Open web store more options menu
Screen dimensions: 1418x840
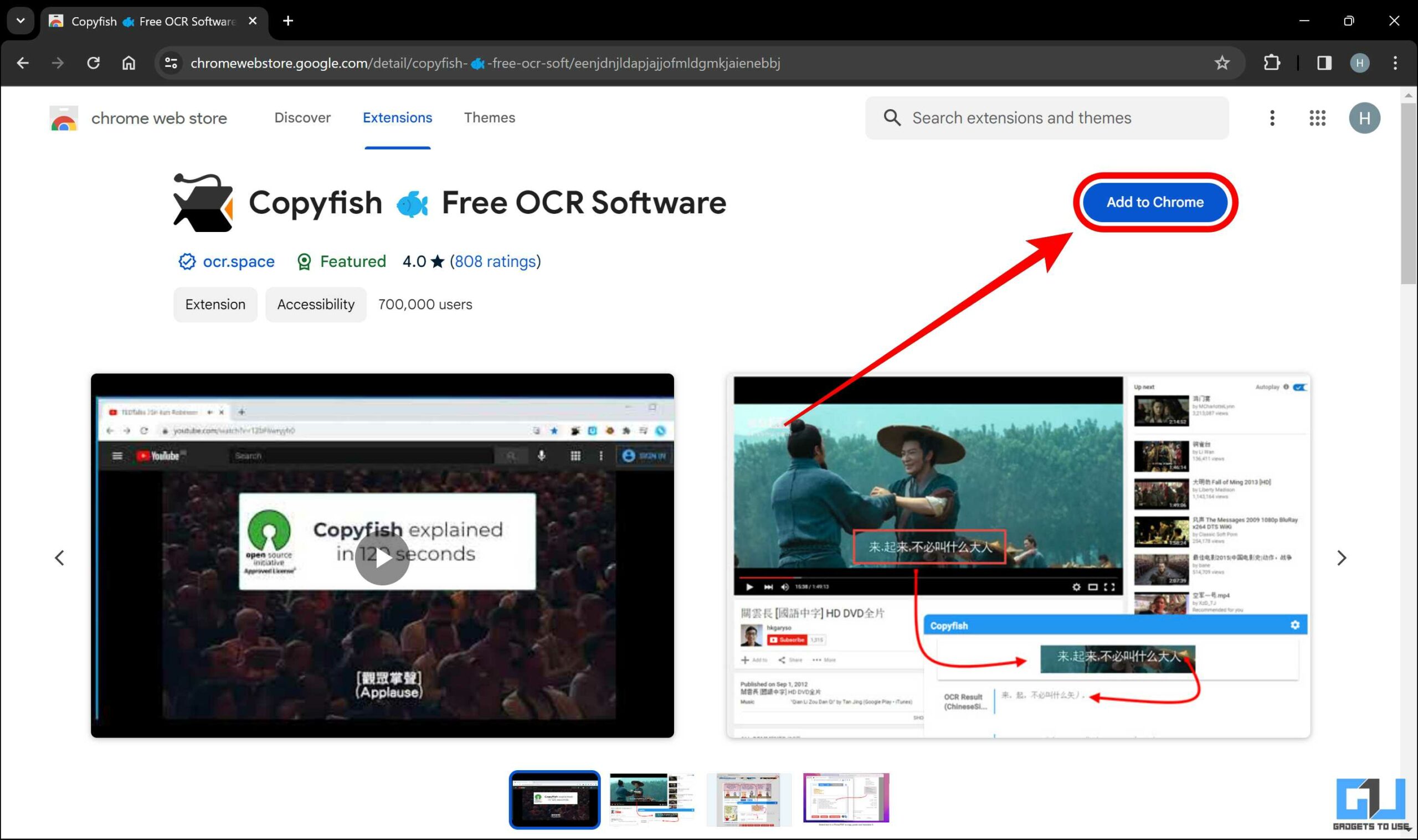pyautogui.click(x=1272, y=118)
